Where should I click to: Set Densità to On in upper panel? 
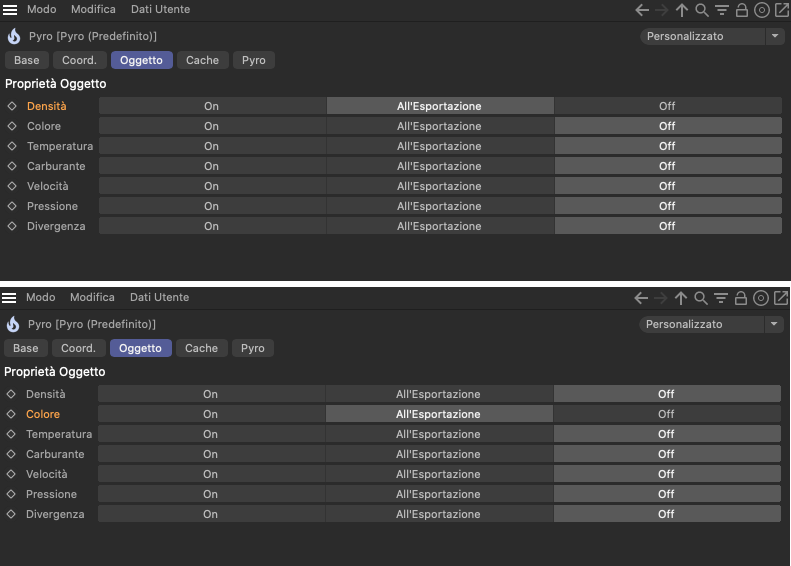pos(212,106)
